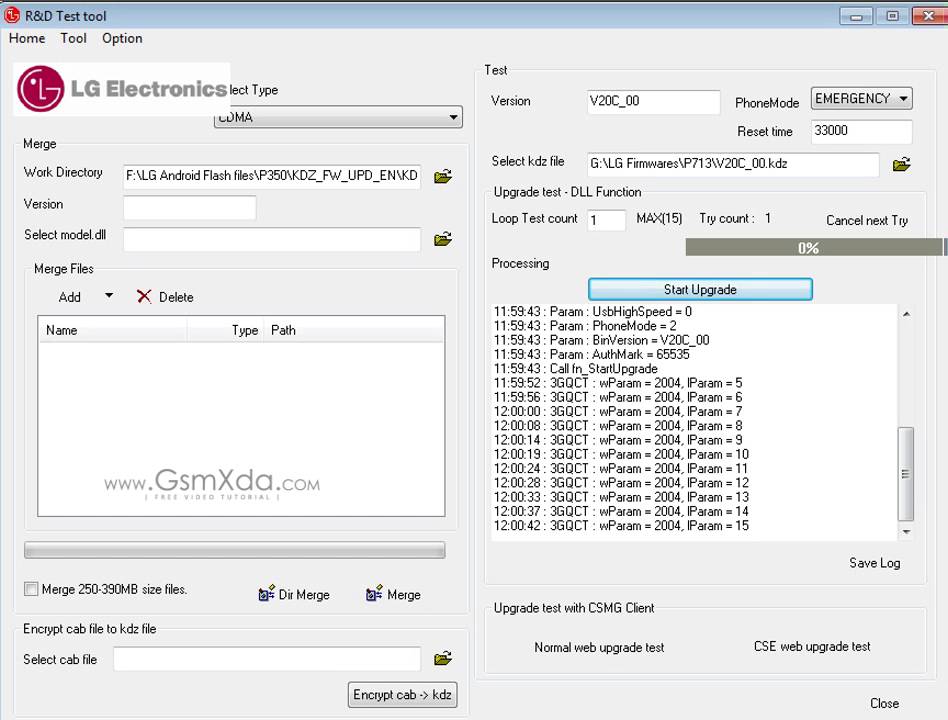
Task: Open the Tool menu
Action: click(73, 38)
